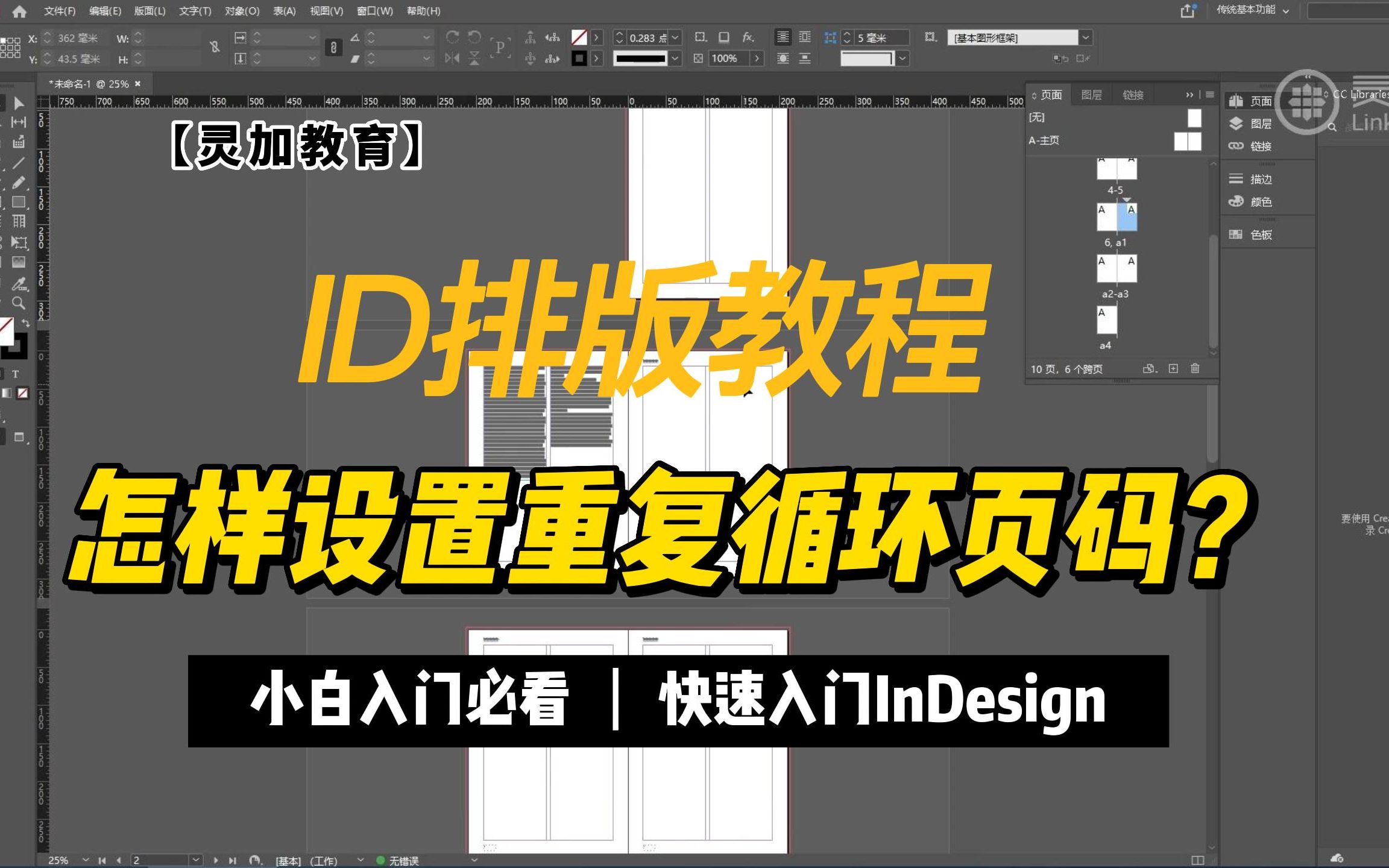Screen dimensions: 1389x868
Task: Click the flip horizontal icon
Action: 452,58
